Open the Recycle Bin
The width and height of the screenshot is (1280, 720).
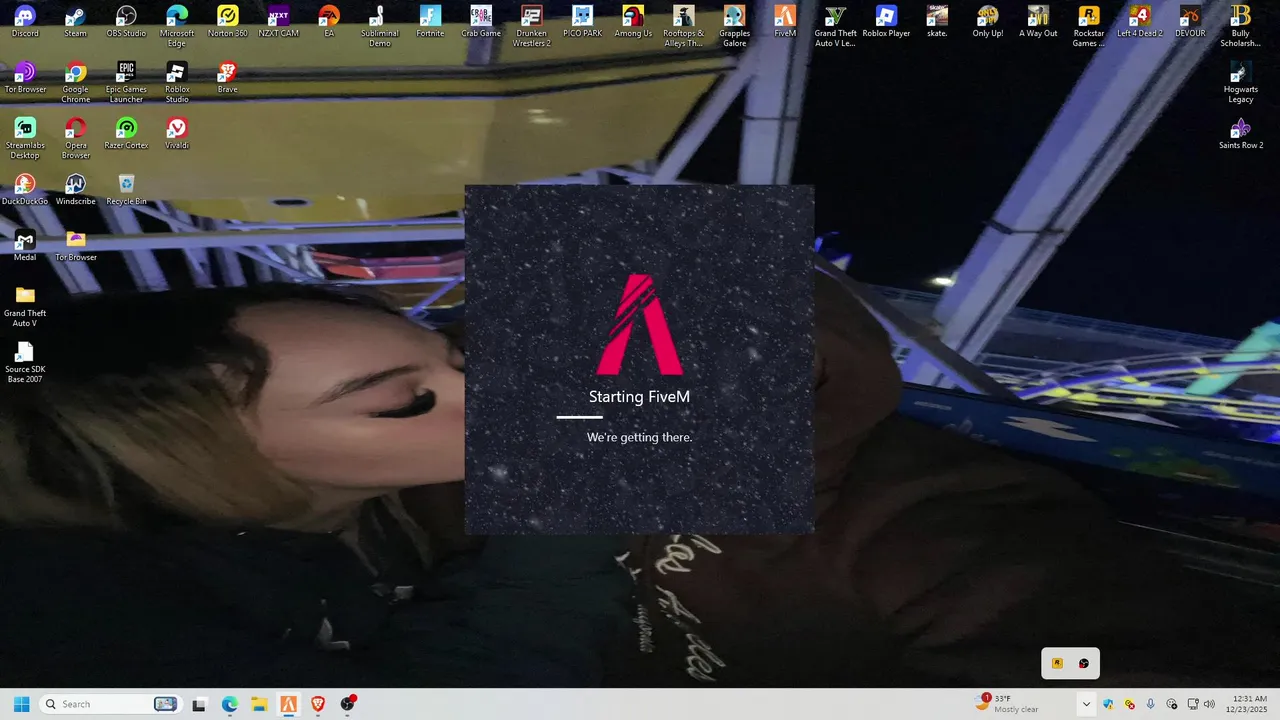point(126,190)
